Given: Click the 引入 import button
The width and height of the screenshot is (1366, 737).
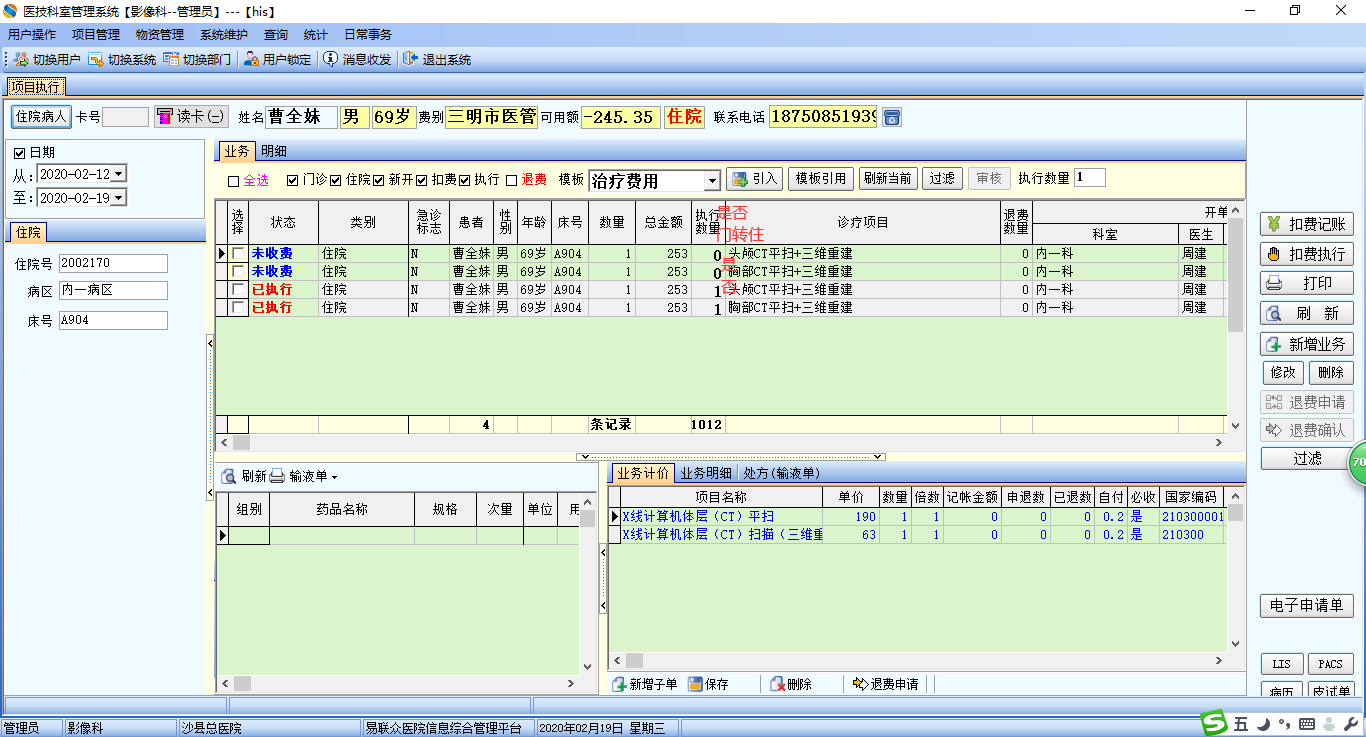Looking at the screenshot, I should click(x=754, y=179).
